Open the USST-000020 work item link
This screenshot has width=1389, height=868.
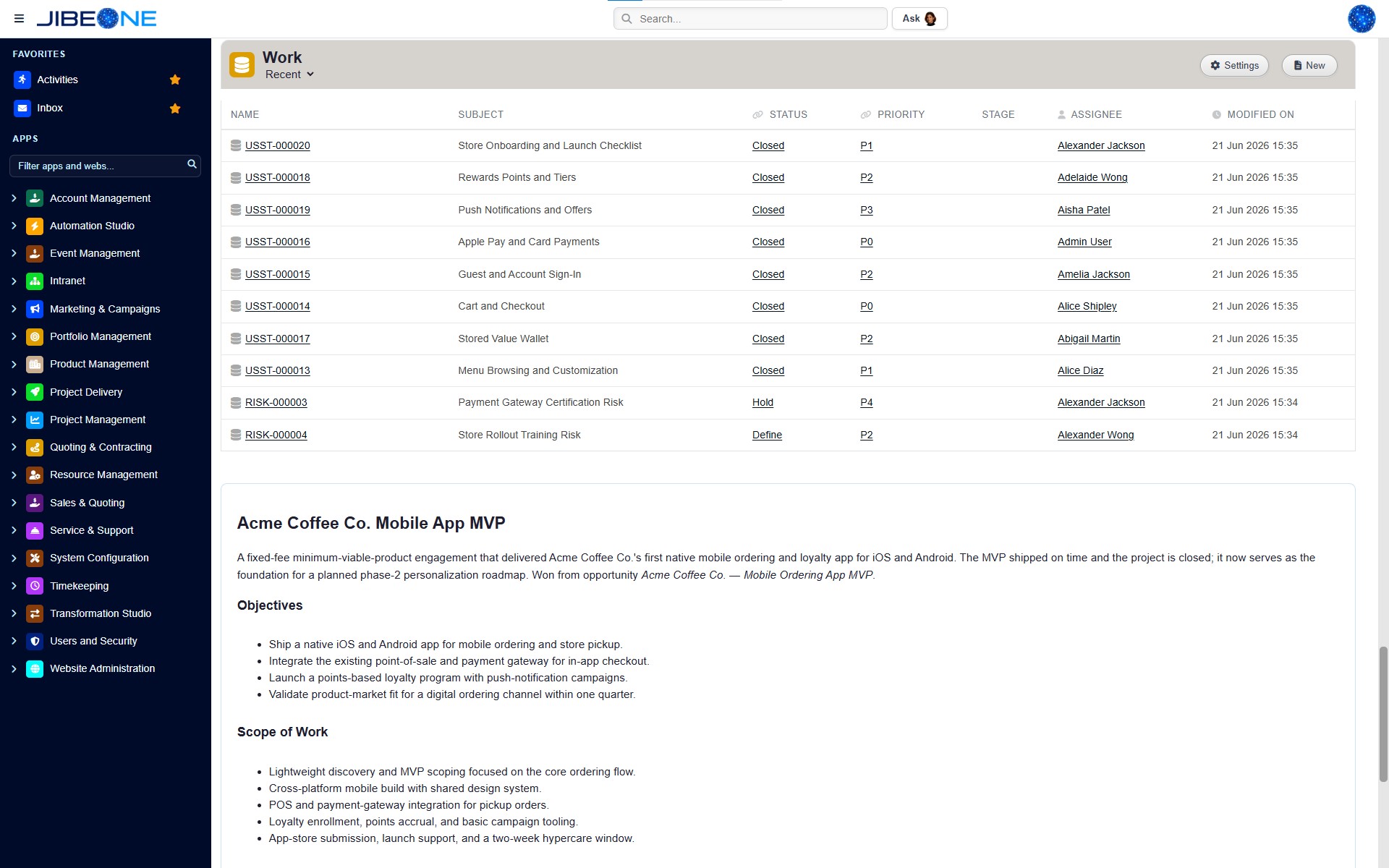(277, 145)
